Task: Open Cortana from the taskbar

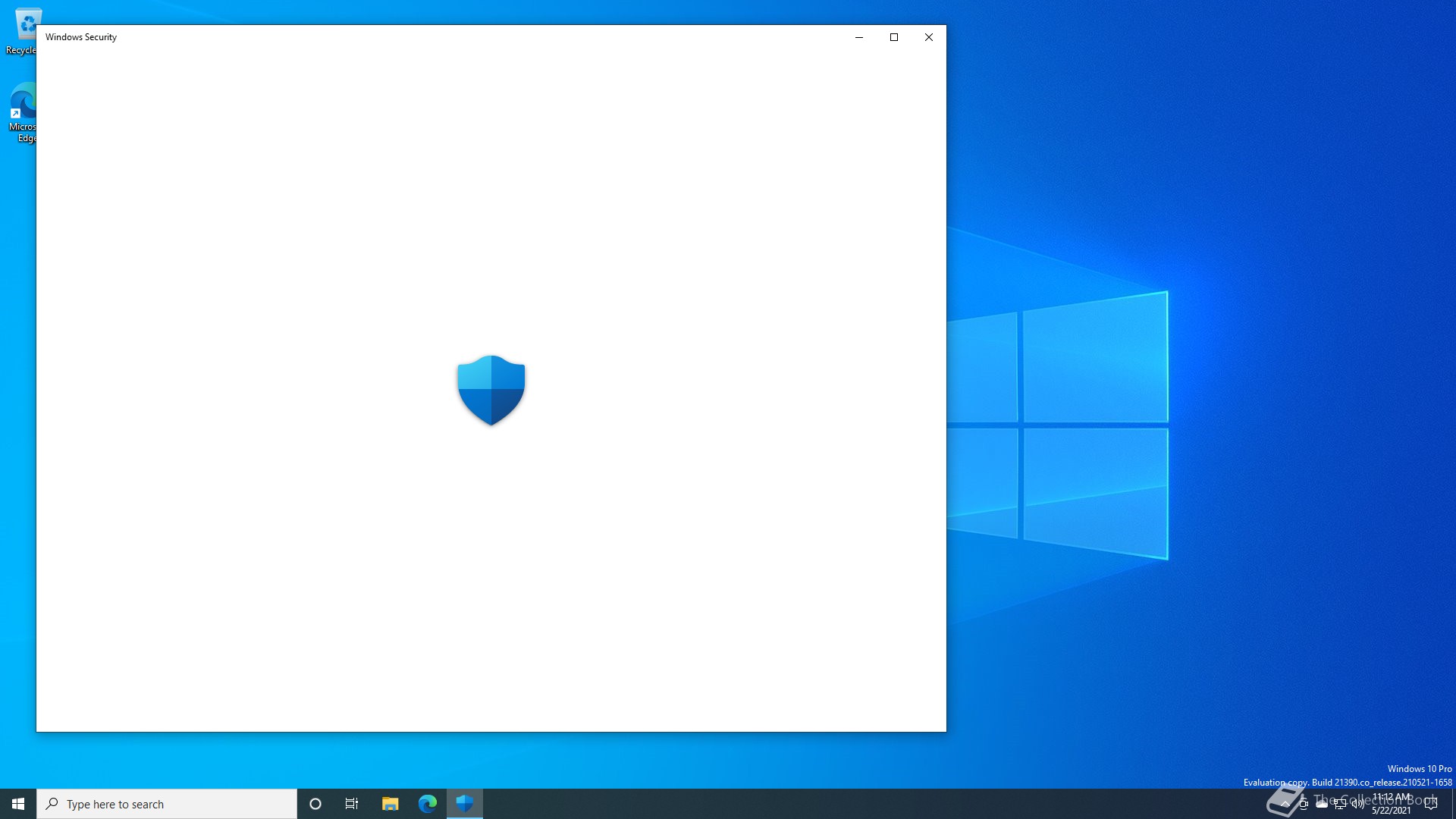Action: pos(315,804)
